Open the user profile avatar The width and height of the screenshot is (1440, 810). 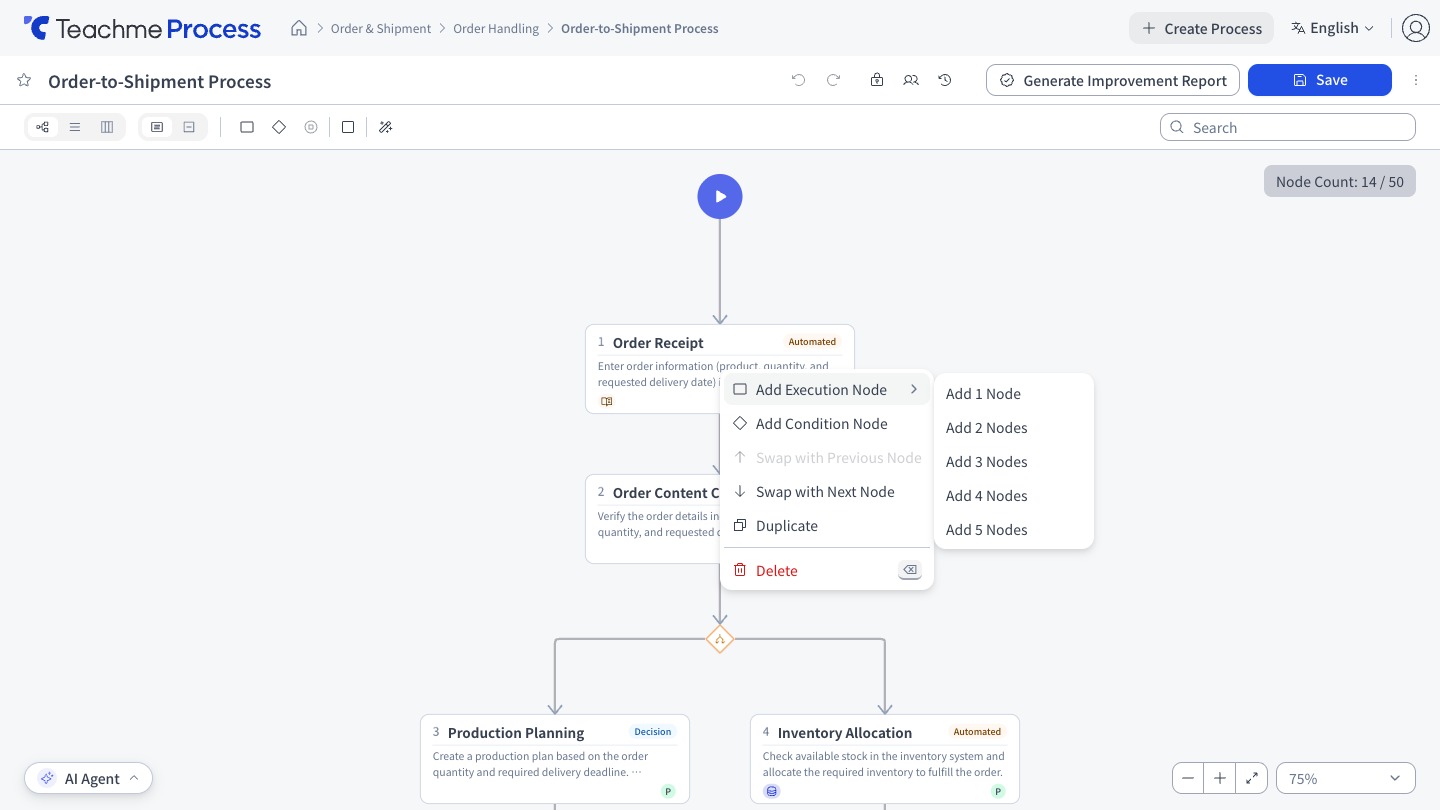tap(1416, 28)
